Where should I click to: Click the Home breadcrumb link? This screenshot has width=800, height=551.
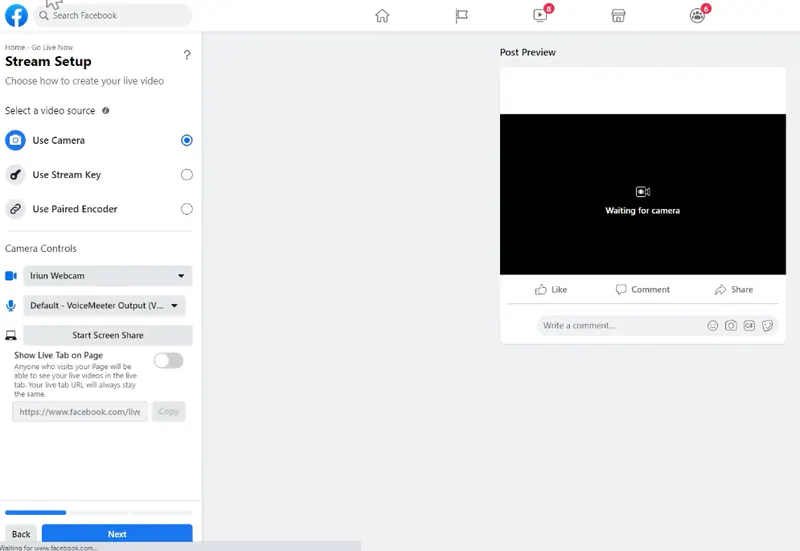click(15, 47)
